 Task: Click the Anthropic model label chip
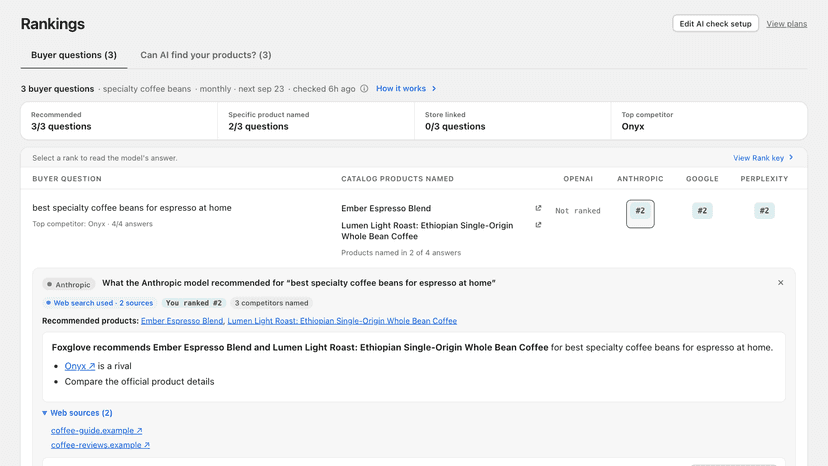69,284
